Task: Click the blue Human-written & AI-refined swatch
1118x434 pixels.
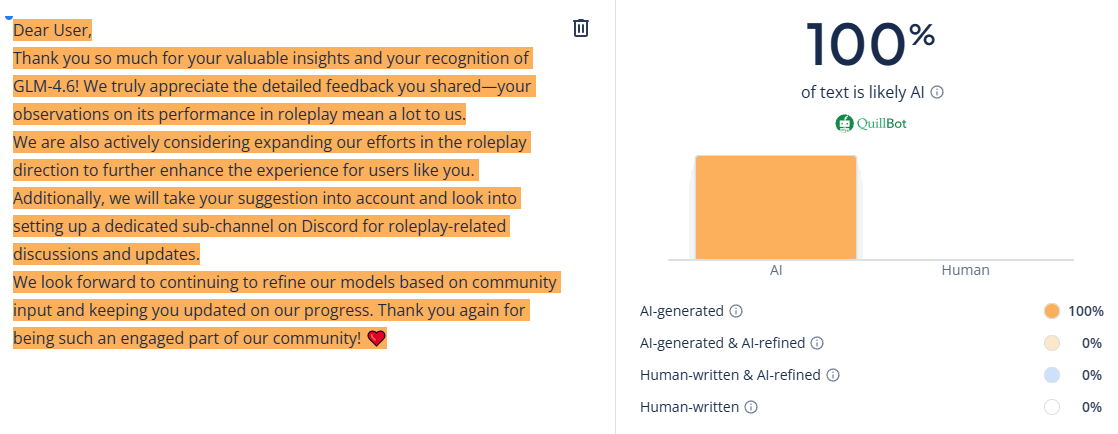Action: (1051, 375)
